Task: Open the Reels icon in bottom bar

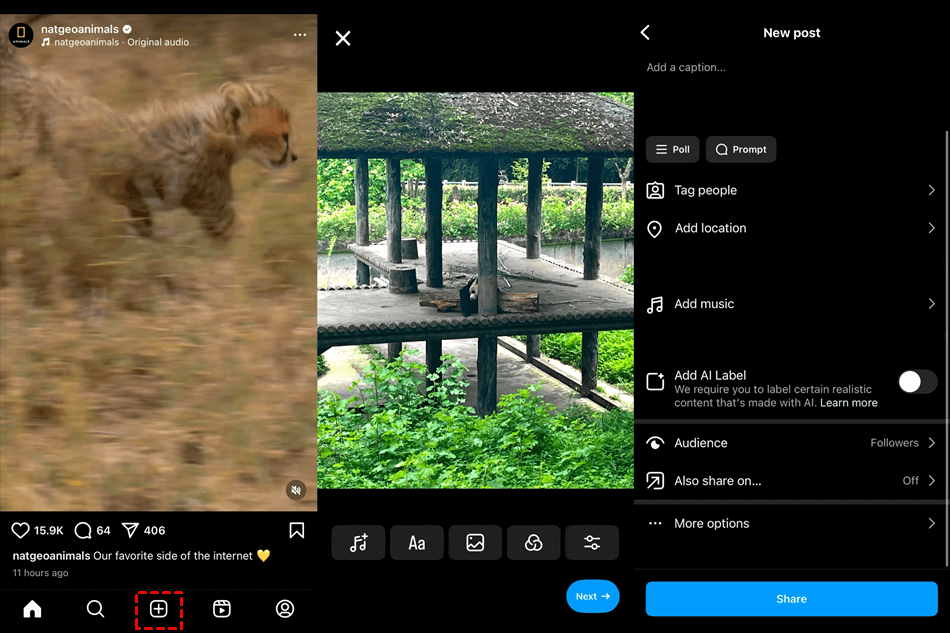Action: 222,608
